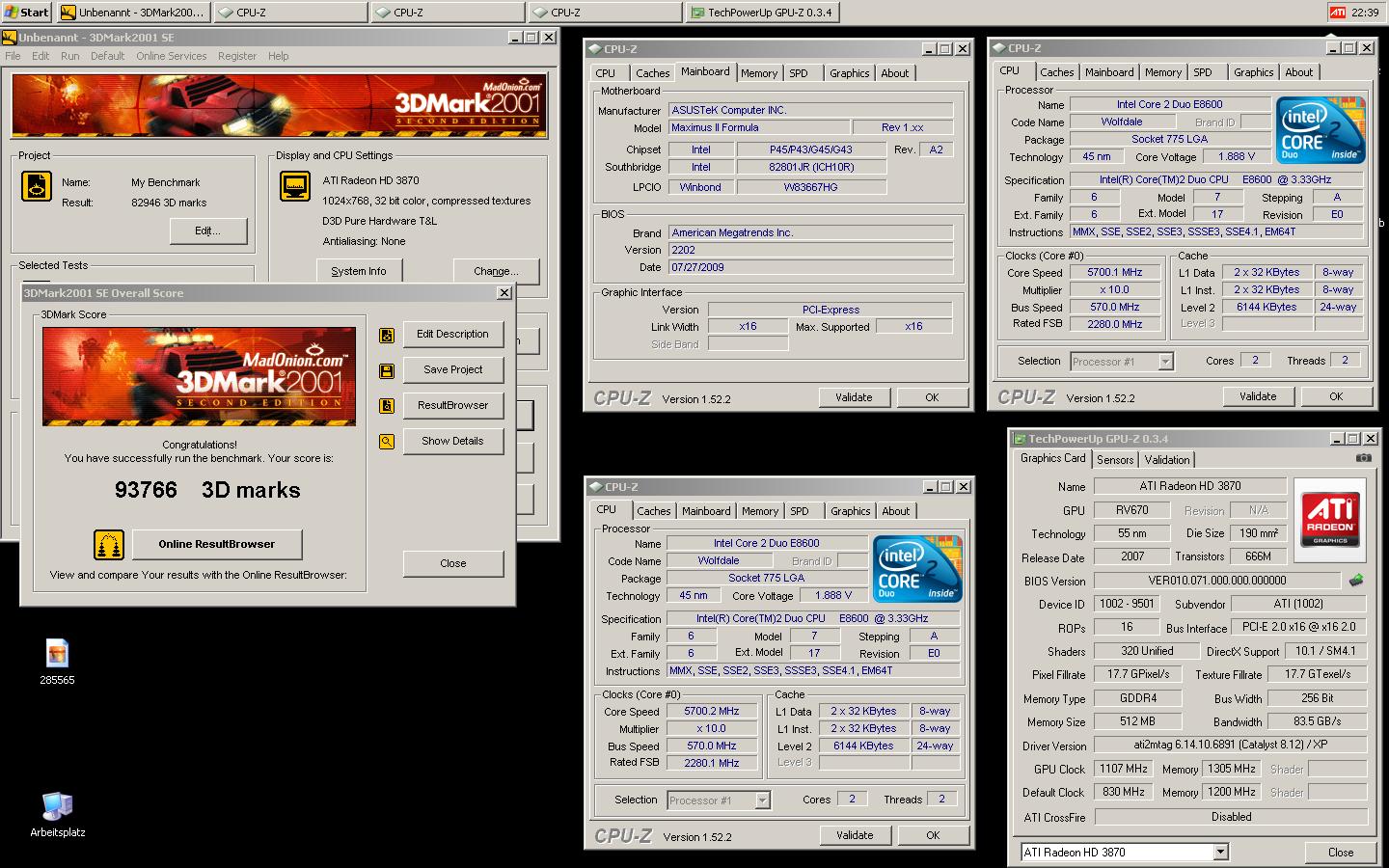
Task: Click the ResultBrowser button
Action: pyautogui.click(x=453, y=406)
